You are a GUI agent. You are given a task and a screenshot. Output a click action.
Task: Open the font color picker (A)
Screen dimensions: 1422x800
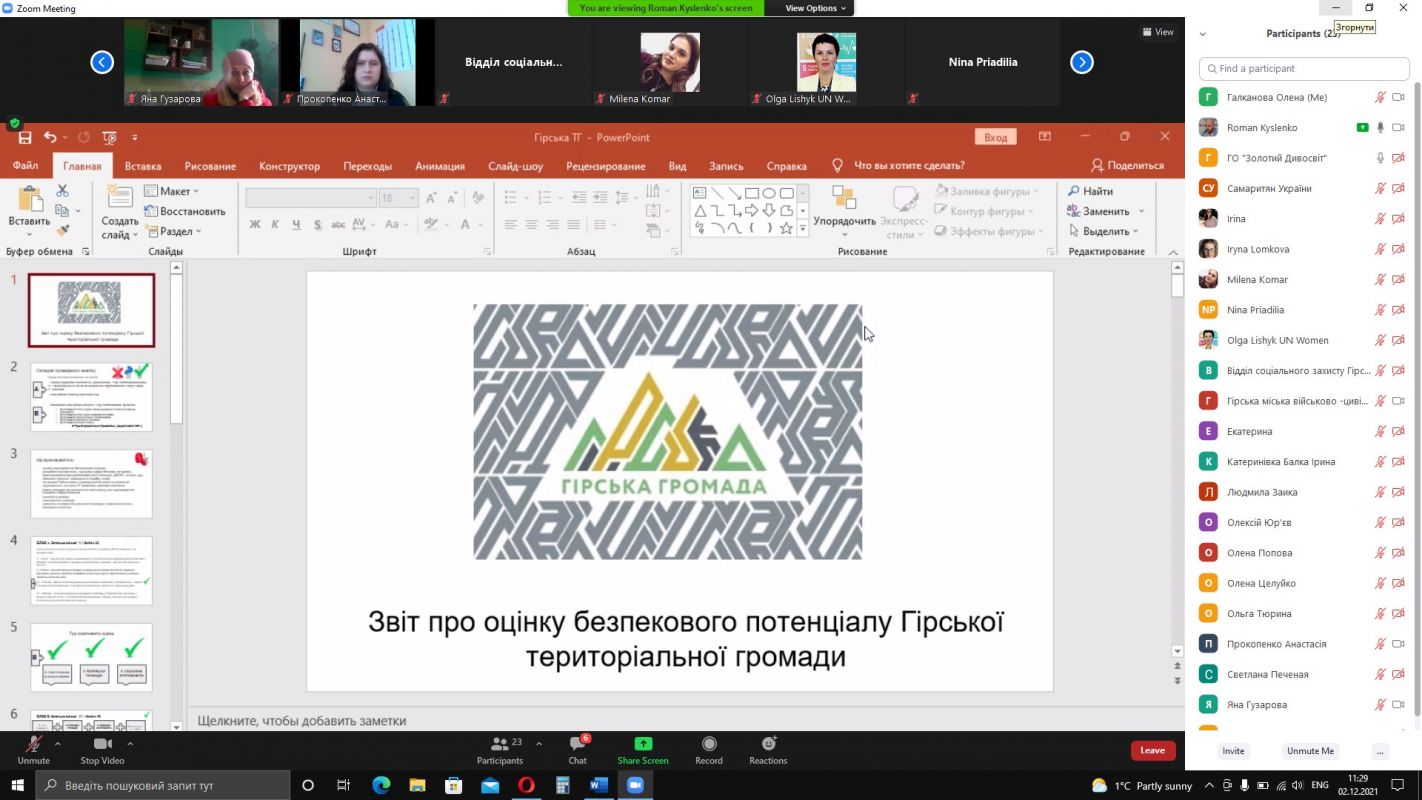click(466, 225)
